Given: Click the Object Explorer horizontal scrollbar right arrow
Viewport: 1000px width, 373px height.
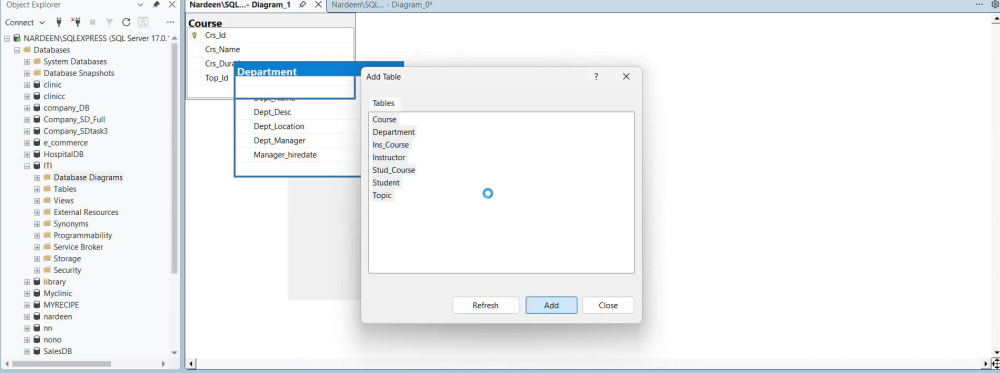Looking at the screenshot, I should pos(163,363).
